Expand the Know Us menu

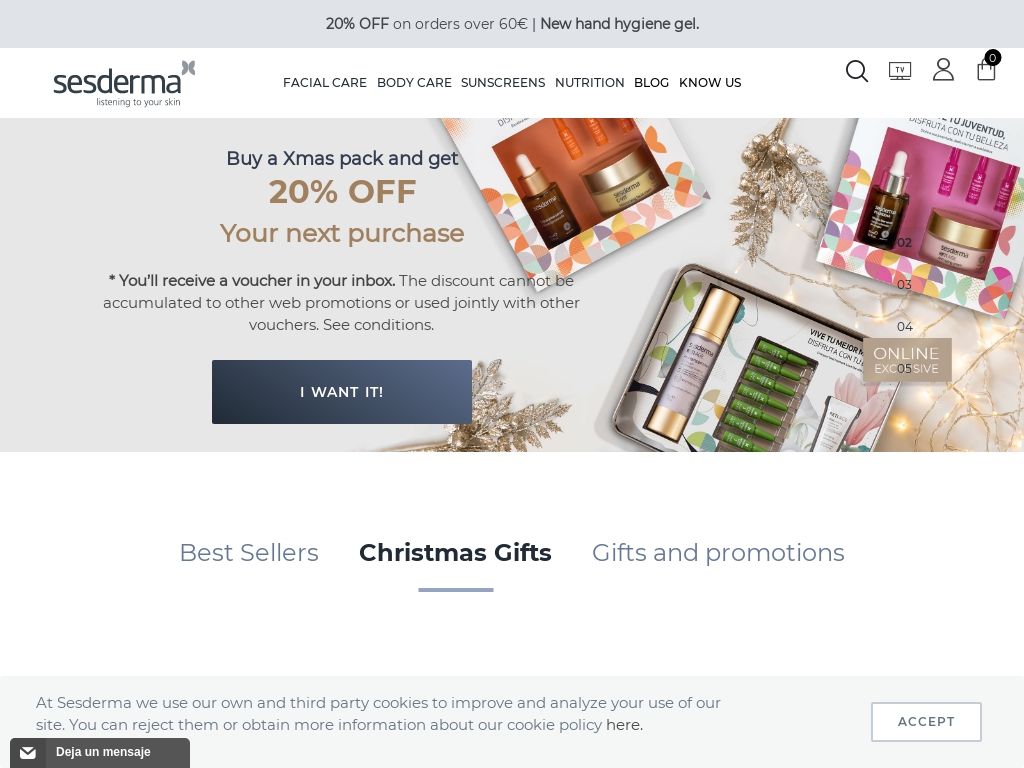click(710, 83)
